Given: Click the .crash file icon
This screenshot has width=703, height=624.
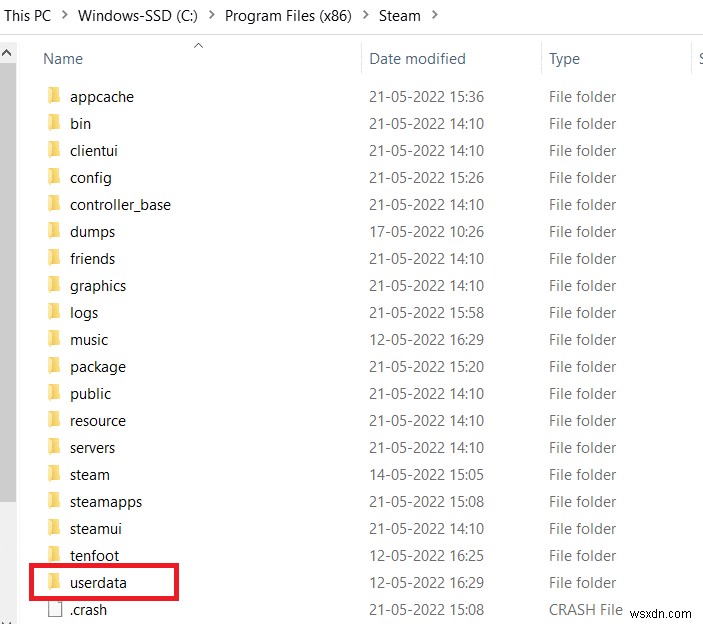Looking at the screenshot, I should coord(55,609).
